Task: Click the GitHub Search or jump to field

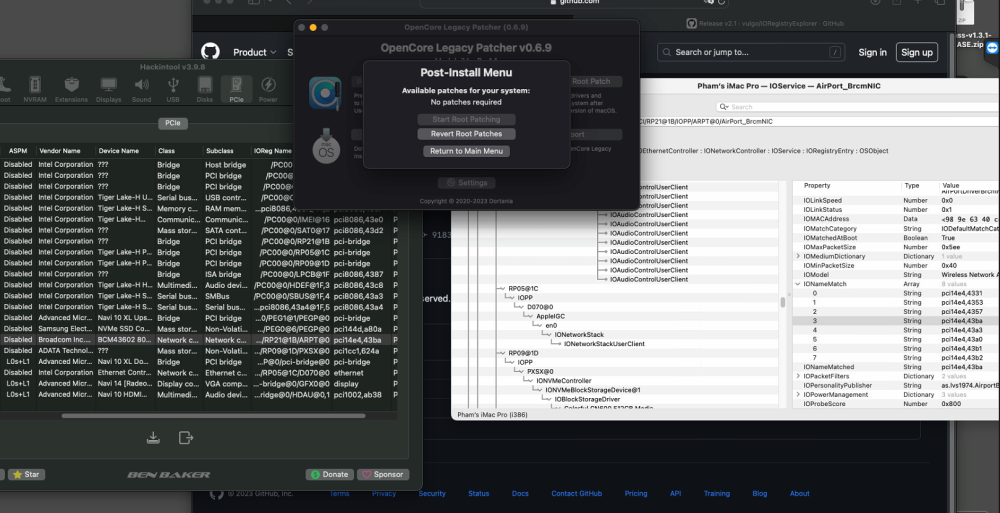Action: pyautogui.click(x=751, y=52)
